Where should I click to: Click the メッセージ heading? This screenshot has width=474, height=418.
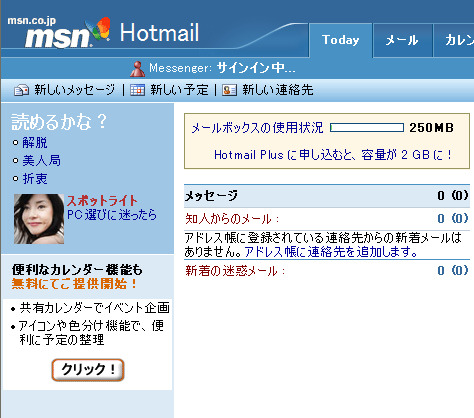click(211, 196)
